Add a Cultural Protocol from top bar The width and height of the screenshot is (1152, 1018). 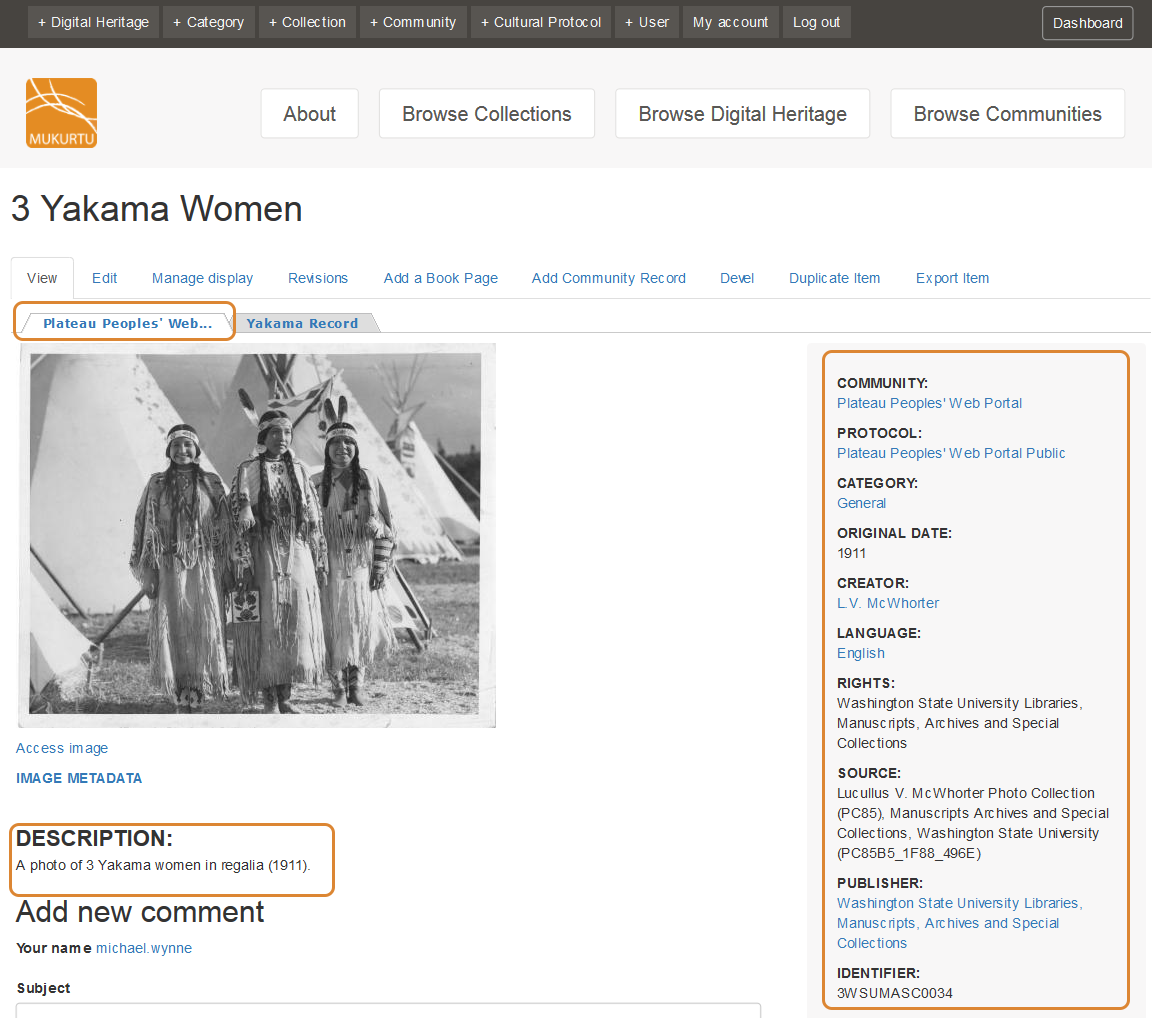coord(541,22)
